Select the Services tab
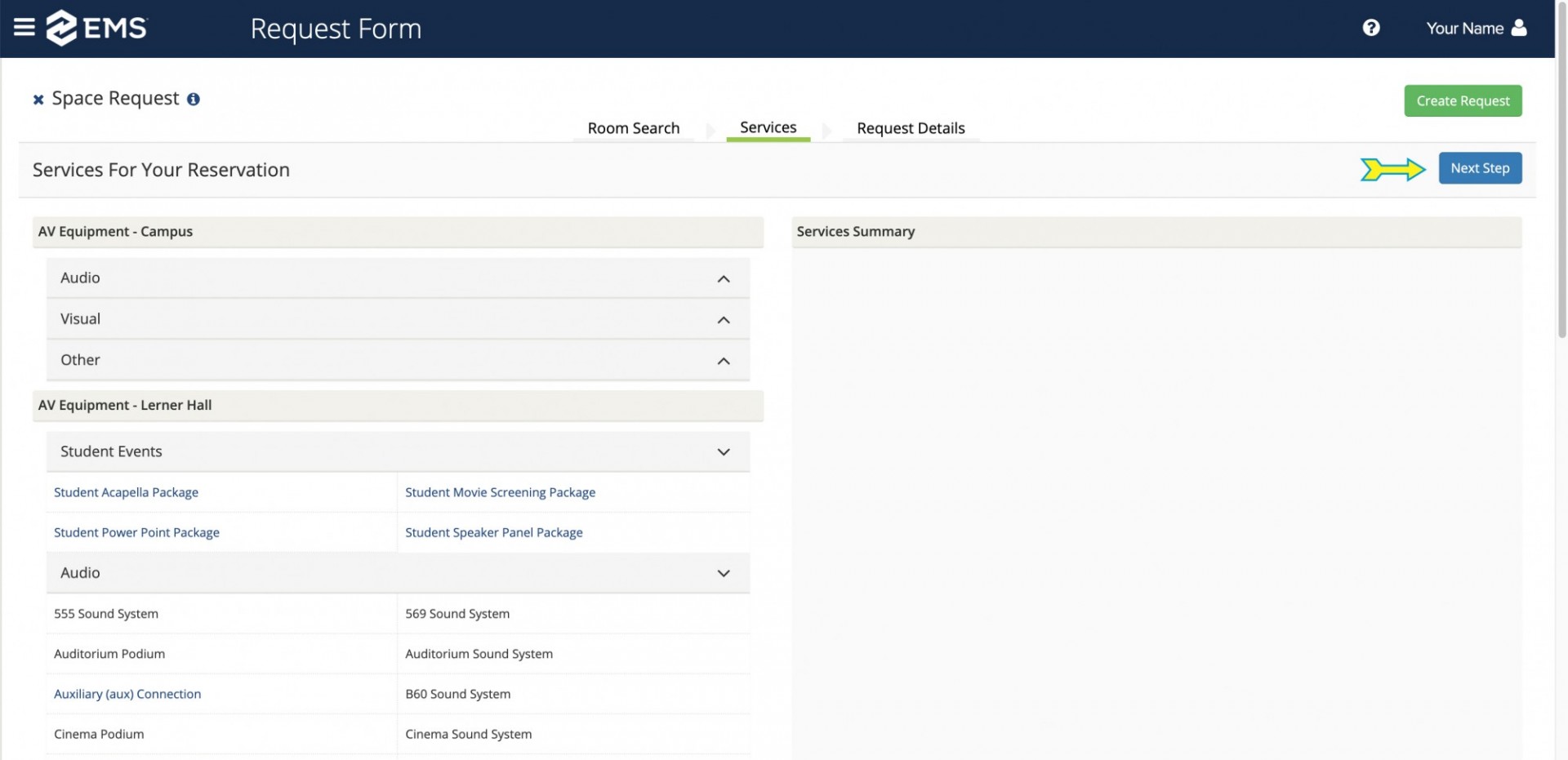The image size is (1568, 760). click(x=768, y=127)
